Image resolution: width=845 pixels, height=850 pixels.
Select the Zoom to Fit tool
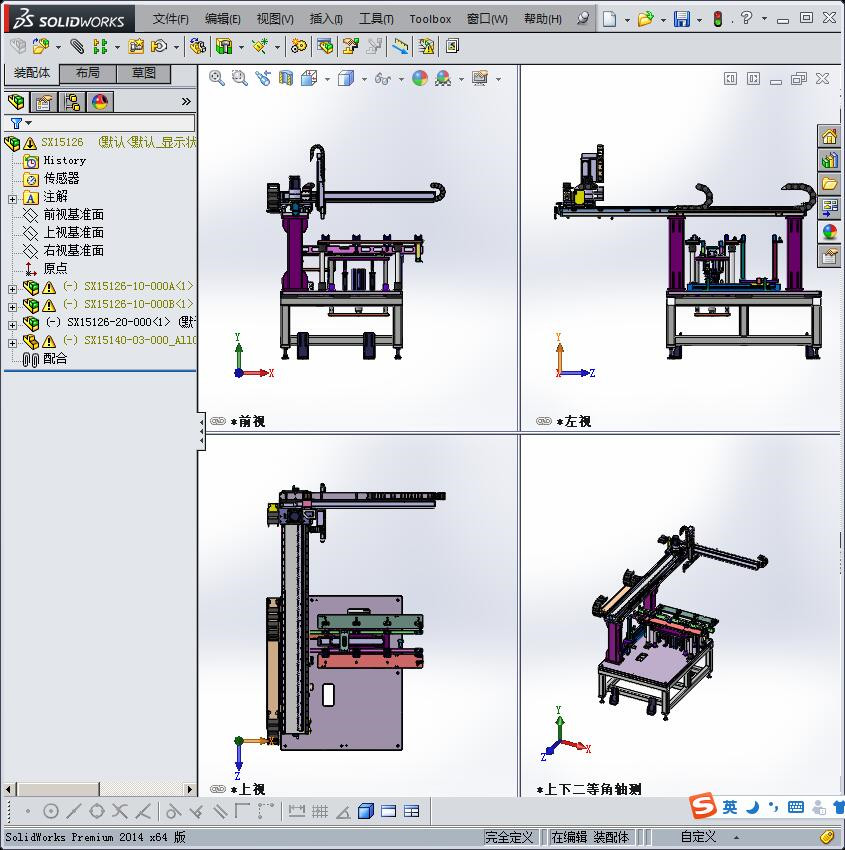pyautogui.click(x=215, y=77)
